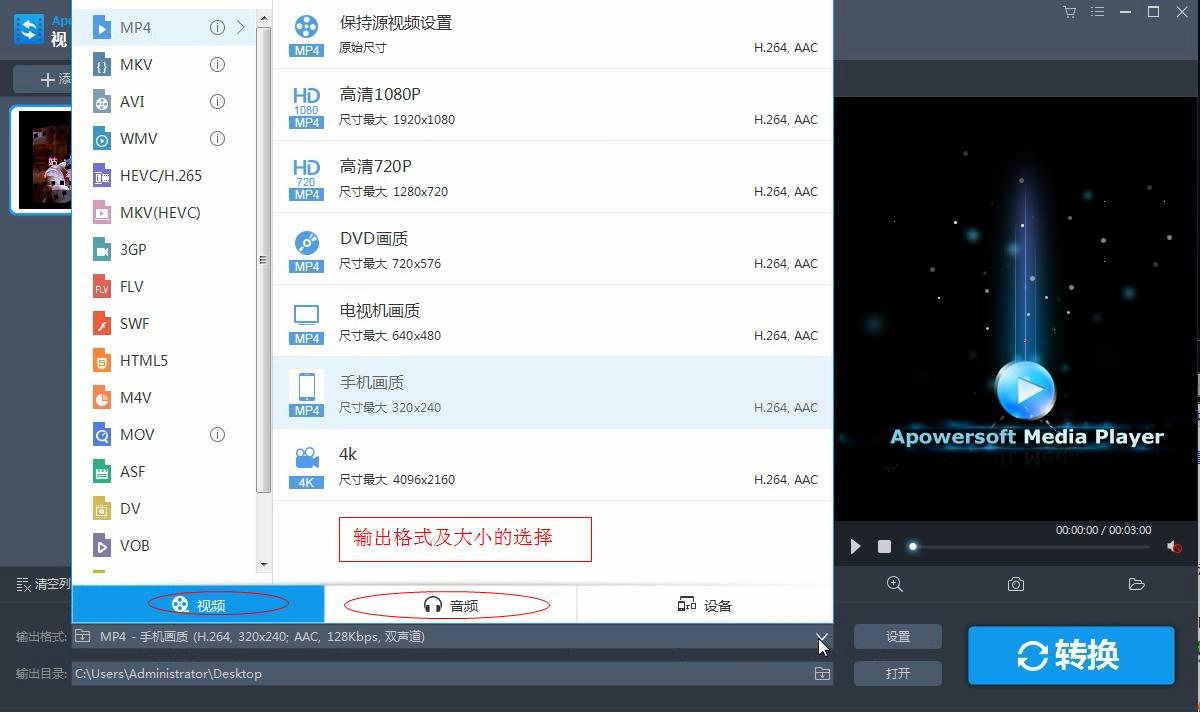Screen dimensions: 1200x712
Task: Select 电视机画质 640x480 preset
Action: click(553, 321)
